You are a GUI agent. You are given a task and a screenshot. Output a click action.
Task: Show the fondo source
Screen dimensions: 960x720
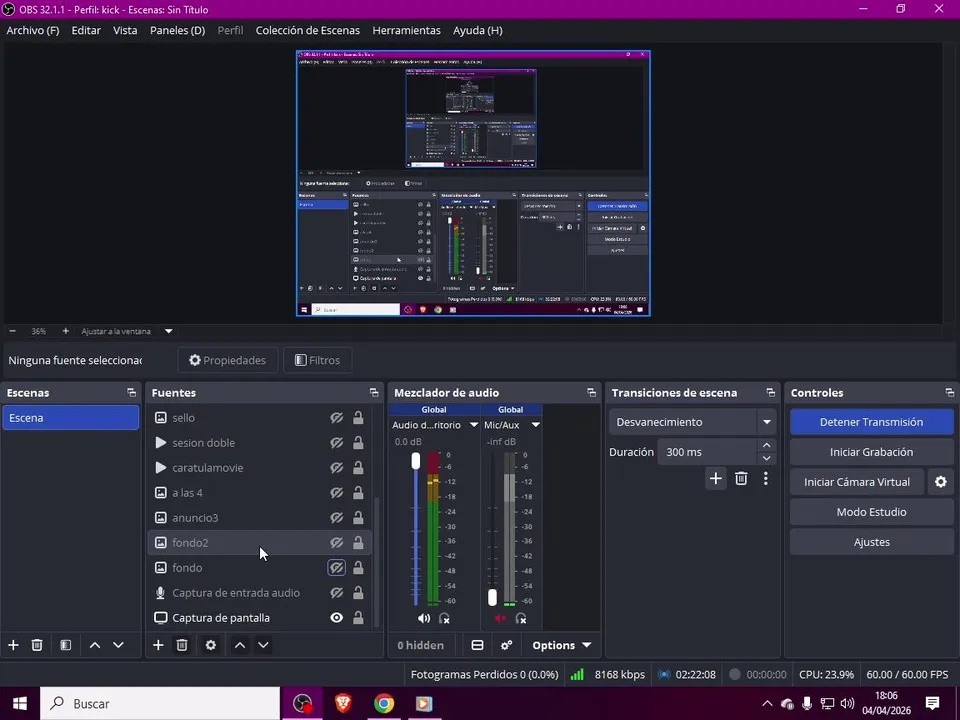337,568
